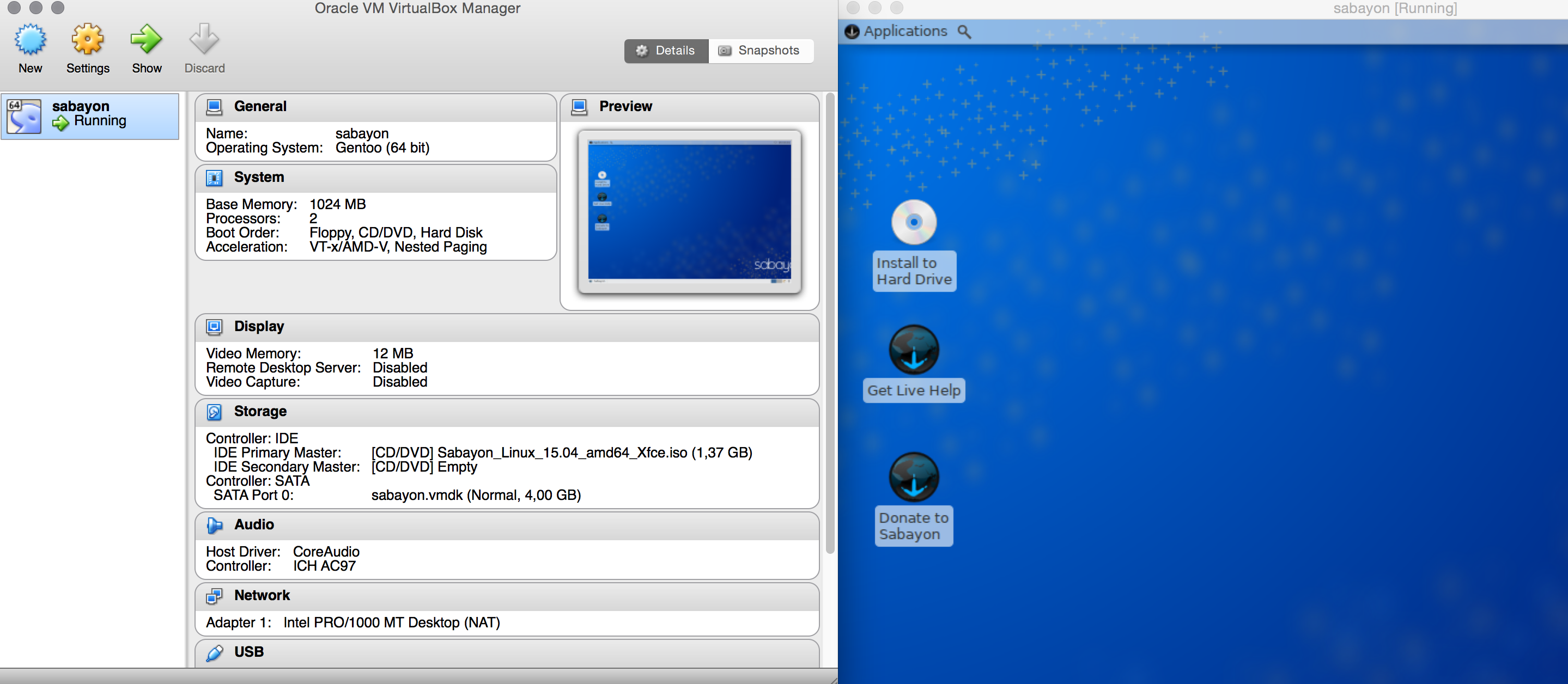Open the Settings gear toolbar icon
Screen dimensions: 1568x684
(88, 40)
